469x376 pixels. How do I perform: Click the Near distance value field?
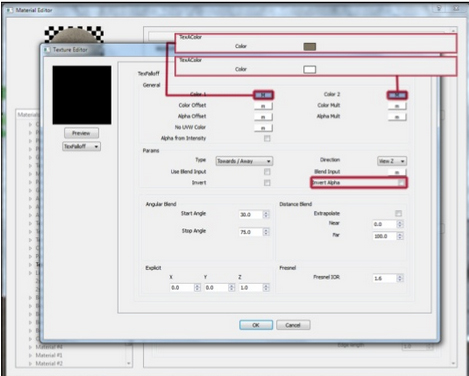click(x=385, y=224)
